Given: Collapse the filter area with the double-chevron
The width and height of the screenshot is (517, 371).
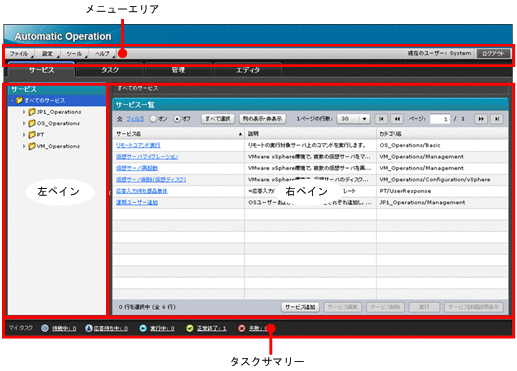Looking at the screenshot, I should (120, 119).
